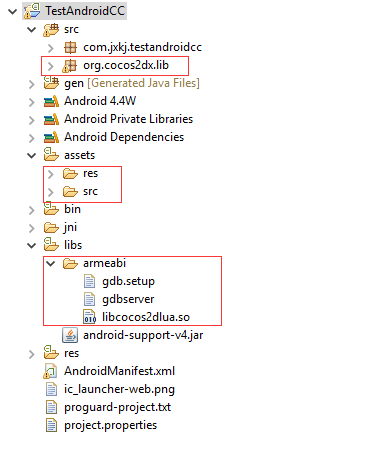Select gen [Generated Java Files] label
370x463 pixels.
132,83
